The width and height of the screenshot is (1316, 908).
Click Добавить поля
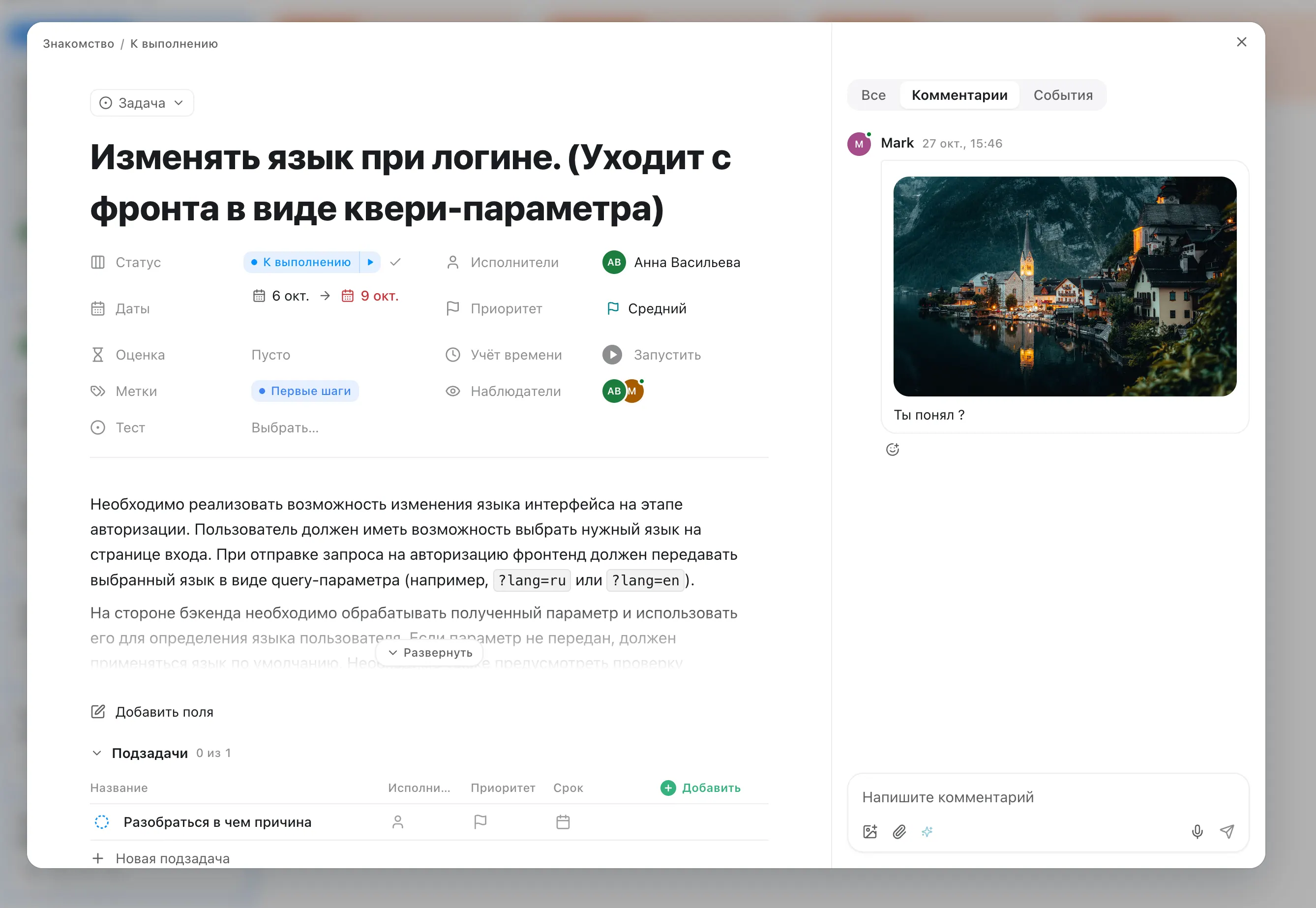[x=152, y=712]
